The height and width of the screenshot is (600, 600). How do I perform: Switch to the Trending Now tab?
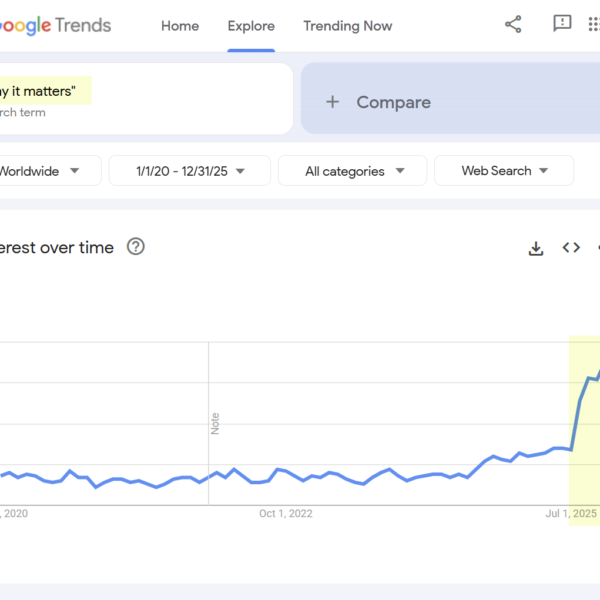pos(348,26)
